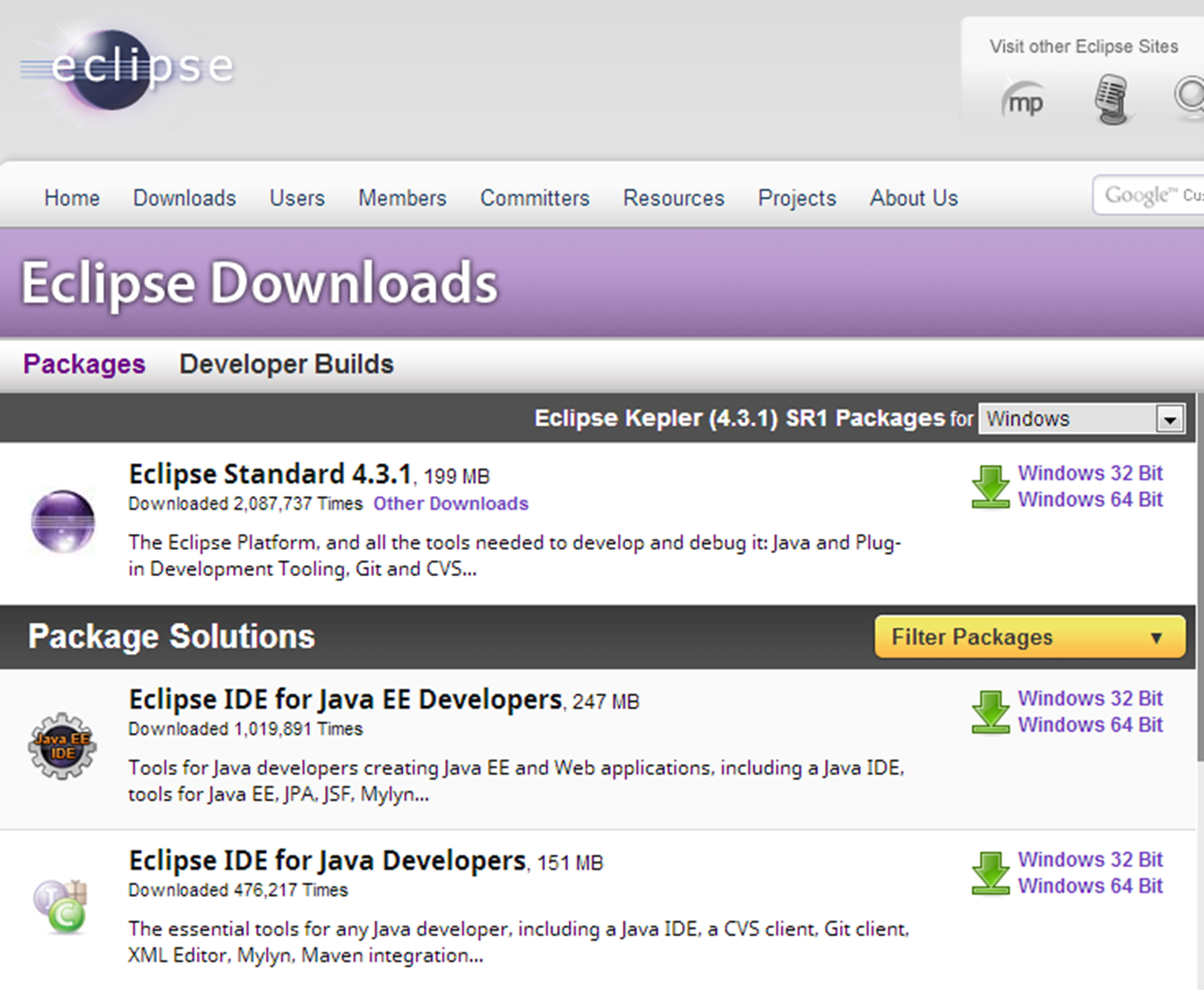Image resolution: width=1204 pixels, height=990 pixels.
Task: Click the green download arrow for Eclipse Standard
Action: [x=990, y=486]
